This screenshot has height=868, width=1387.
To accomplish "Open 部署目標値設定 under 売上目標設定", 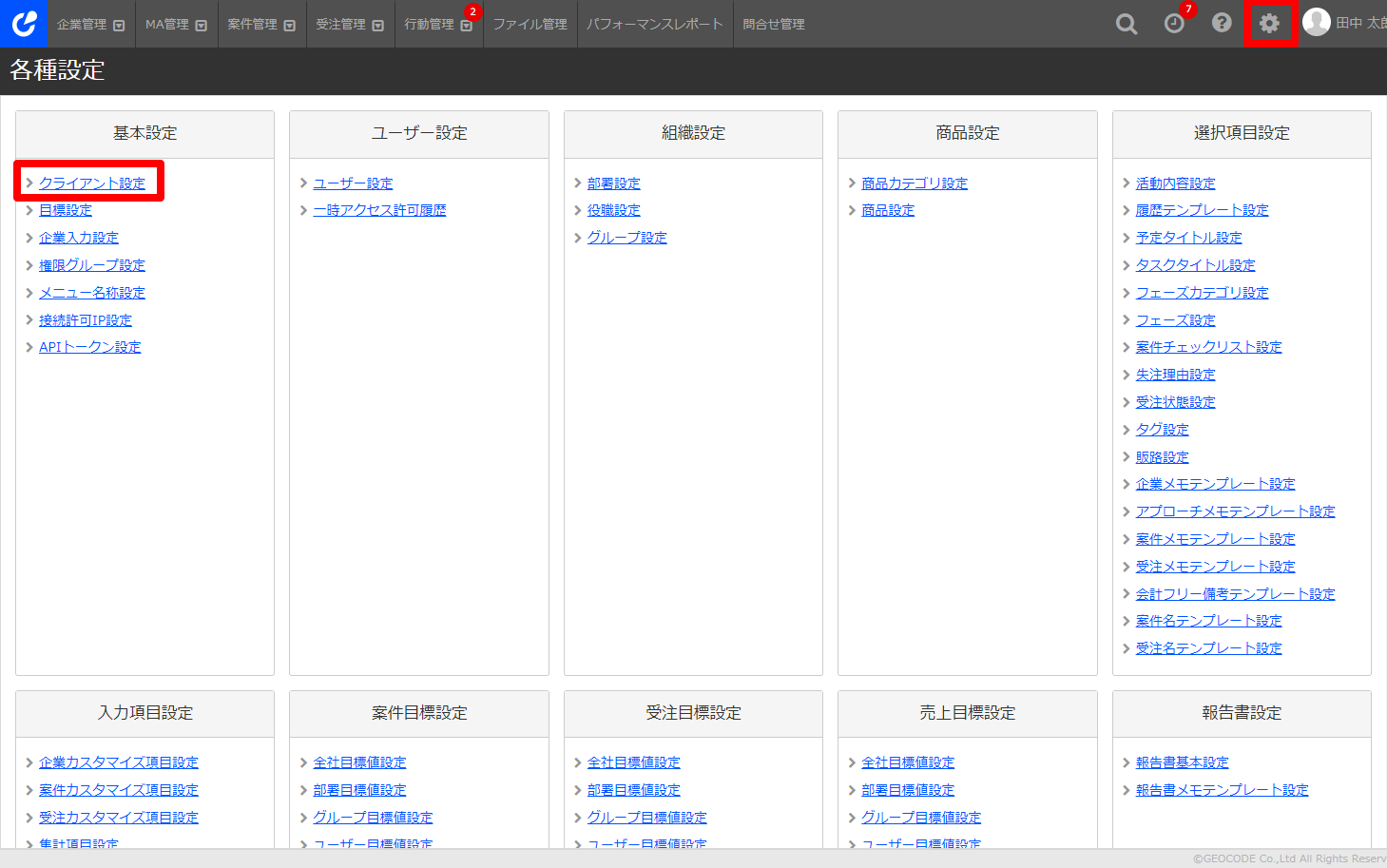I will click(x=908, y=790).
